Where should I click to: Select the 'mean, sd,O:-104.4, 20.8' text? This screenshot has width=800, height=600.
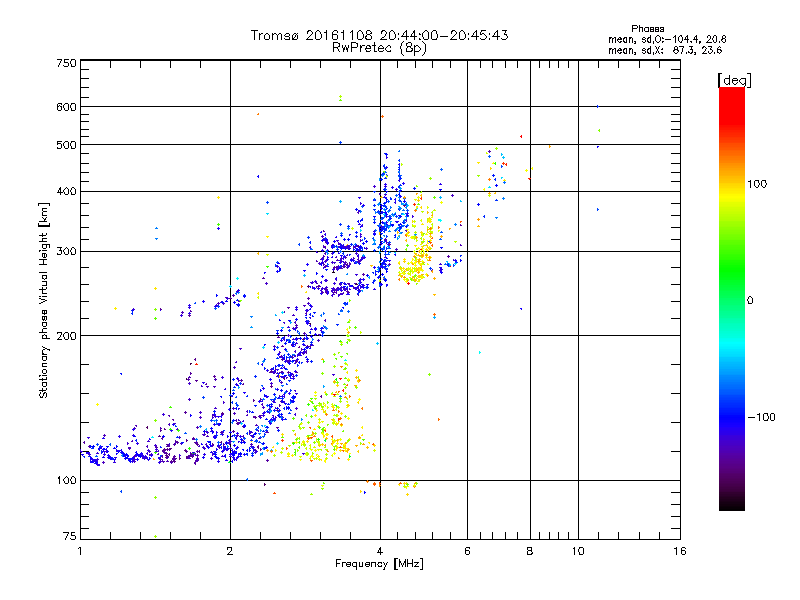[x=667, y=39]
